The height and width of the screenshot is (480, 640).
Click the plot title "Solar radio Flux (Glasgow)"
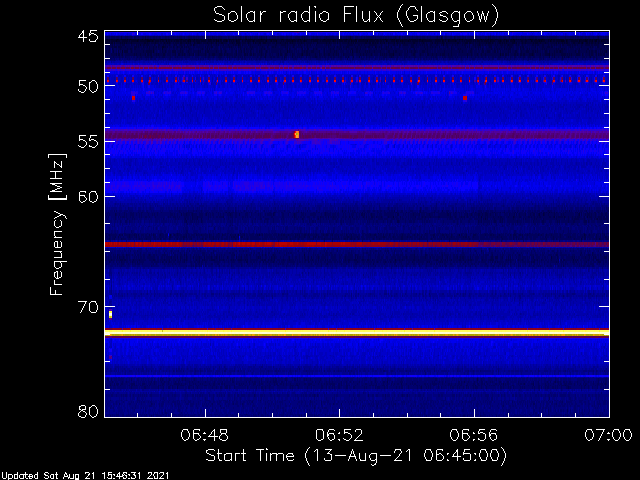tap(356, 16)
